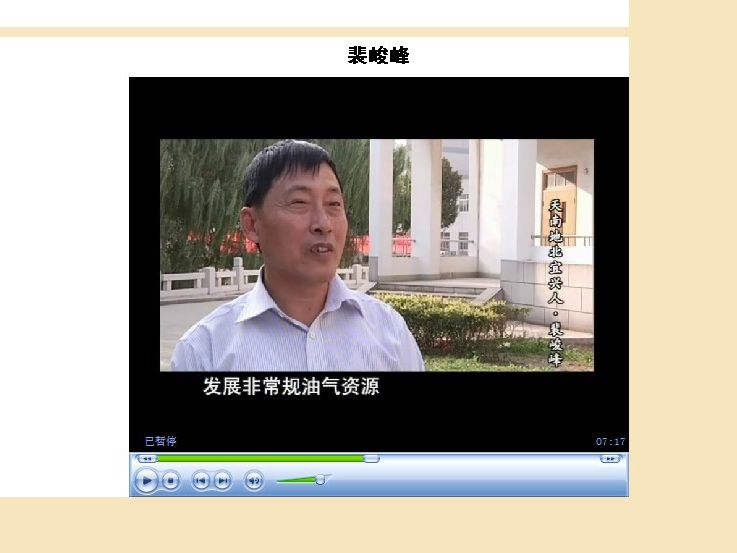
Task: Click the 已暂停 status text
Action: (160, 441)
